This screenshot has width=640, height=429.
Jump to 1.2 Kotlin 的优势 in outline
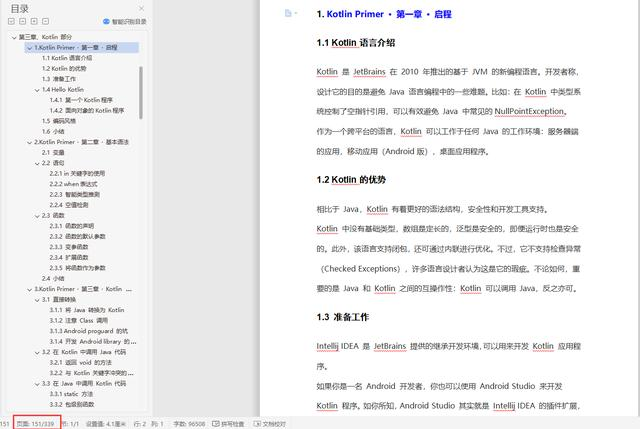tap(64, 69)
